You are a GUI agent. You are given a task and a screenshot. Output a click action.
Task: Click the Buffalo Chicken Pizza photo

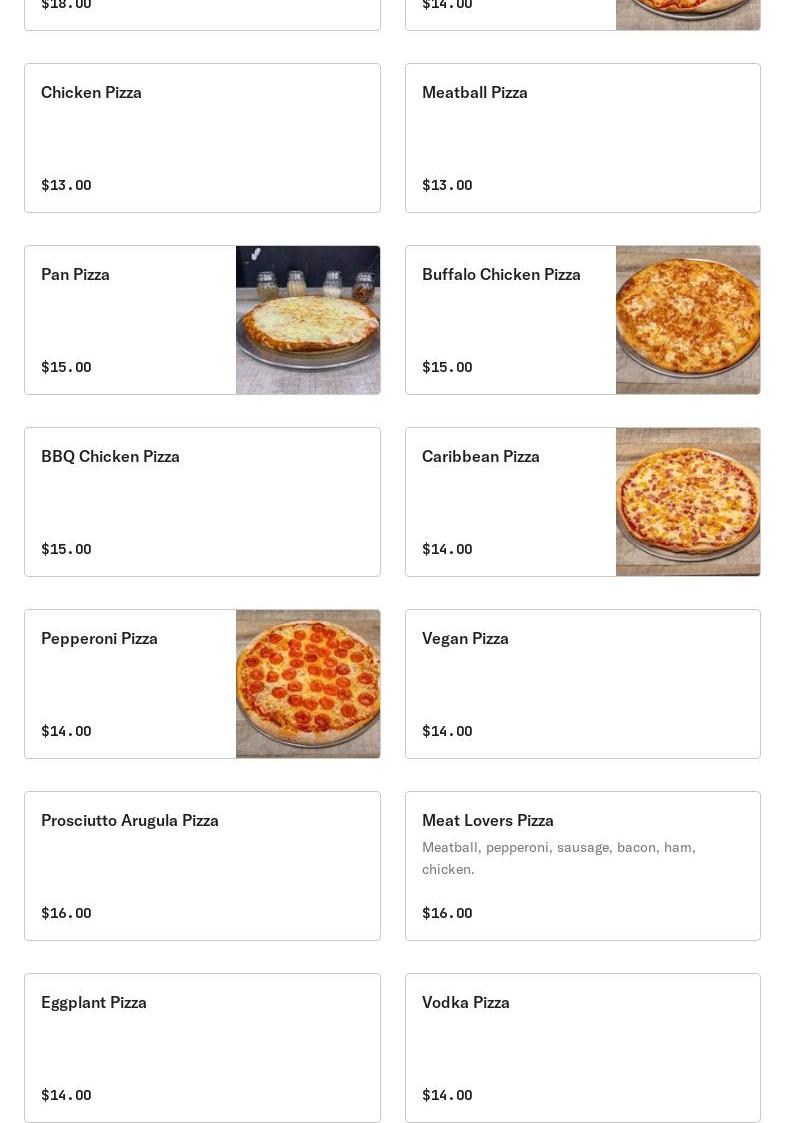[688, 320]
